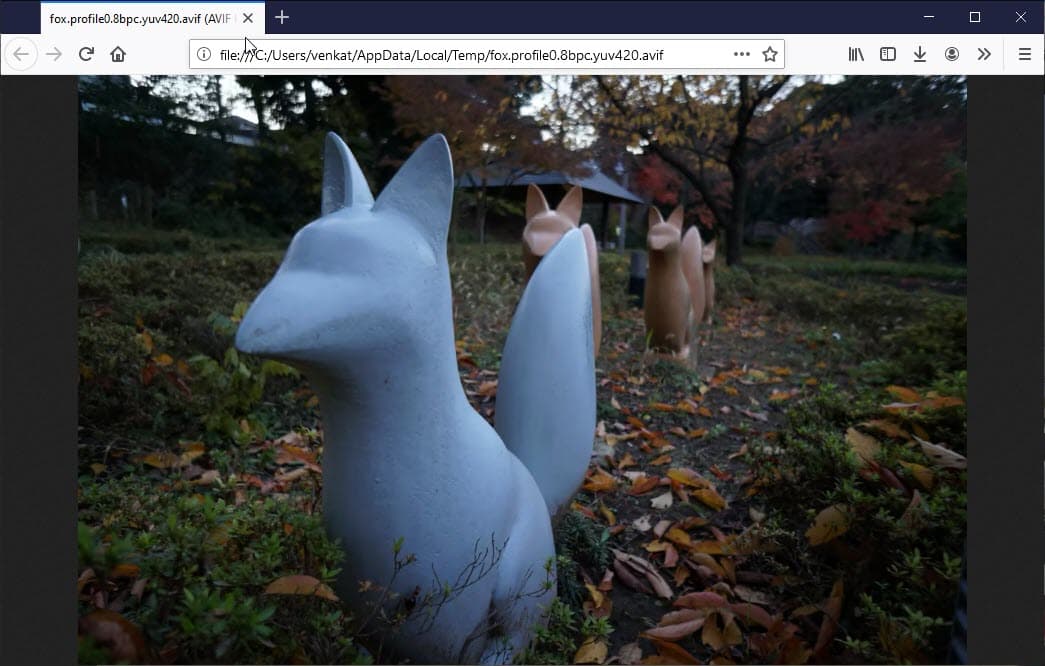Expand the more tools overflow chevron
Viewport: 1045px width, 666px height.
tap(984, 54)
